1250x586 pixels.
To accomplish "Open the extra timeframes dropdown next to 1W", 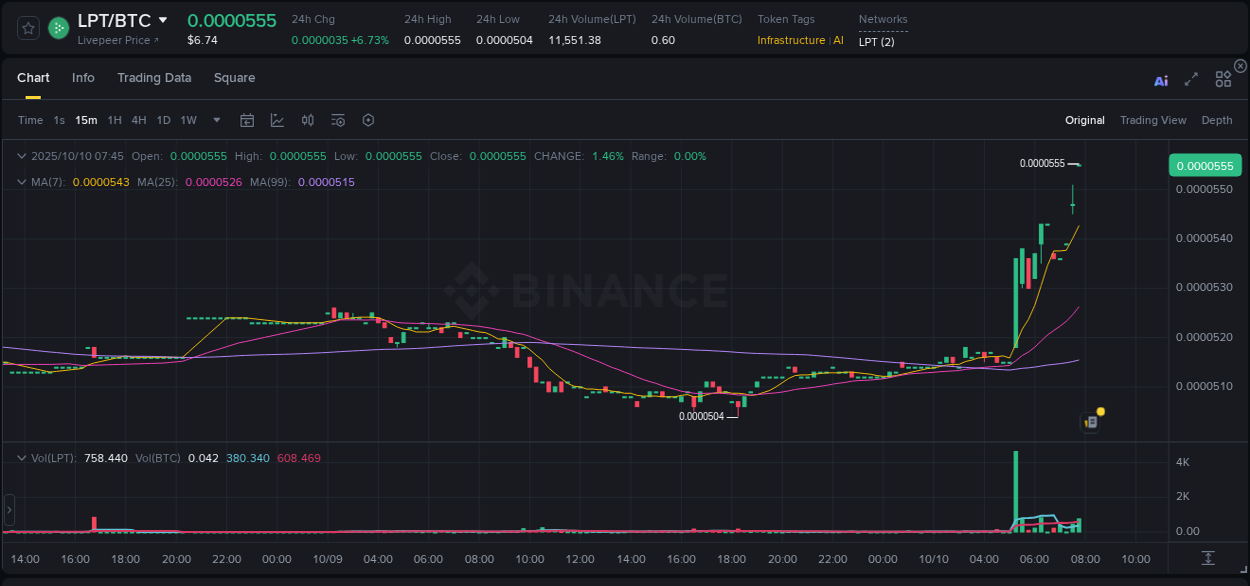I will (x=215, y=120).
